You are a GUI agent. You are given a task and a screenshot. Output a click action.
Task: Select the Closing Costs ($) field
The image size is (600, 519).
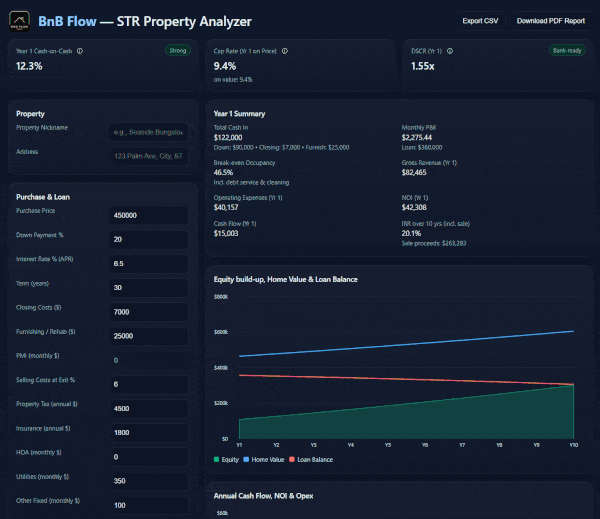click(x=148, y=312)
